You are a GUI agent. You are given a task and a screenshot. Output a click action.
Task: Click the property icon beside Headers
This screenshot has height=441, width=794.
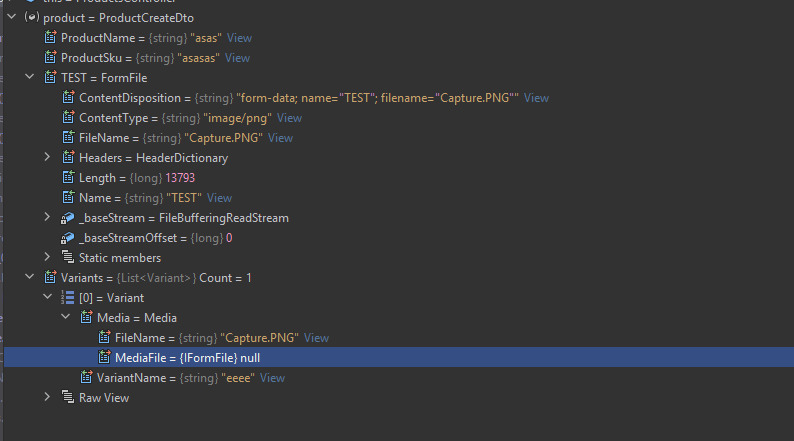[68, 157]
